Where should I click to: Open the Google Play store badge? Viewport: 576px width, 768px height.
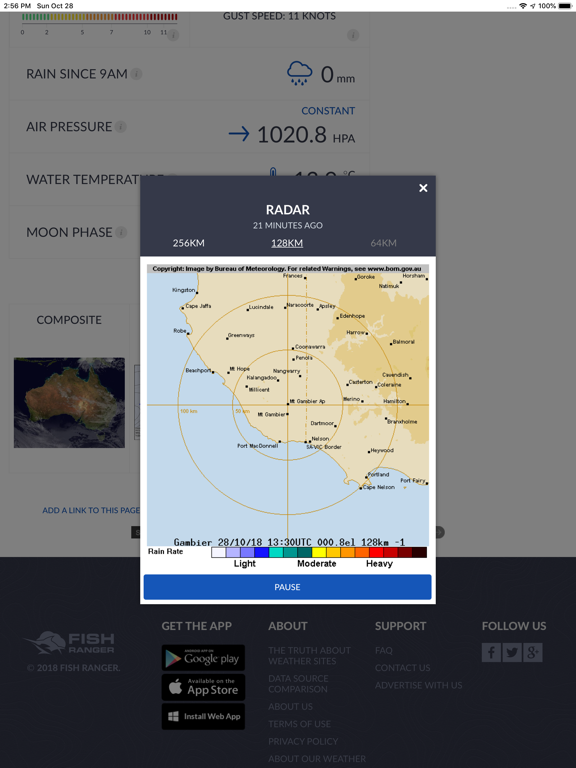(x=203, y=658)
